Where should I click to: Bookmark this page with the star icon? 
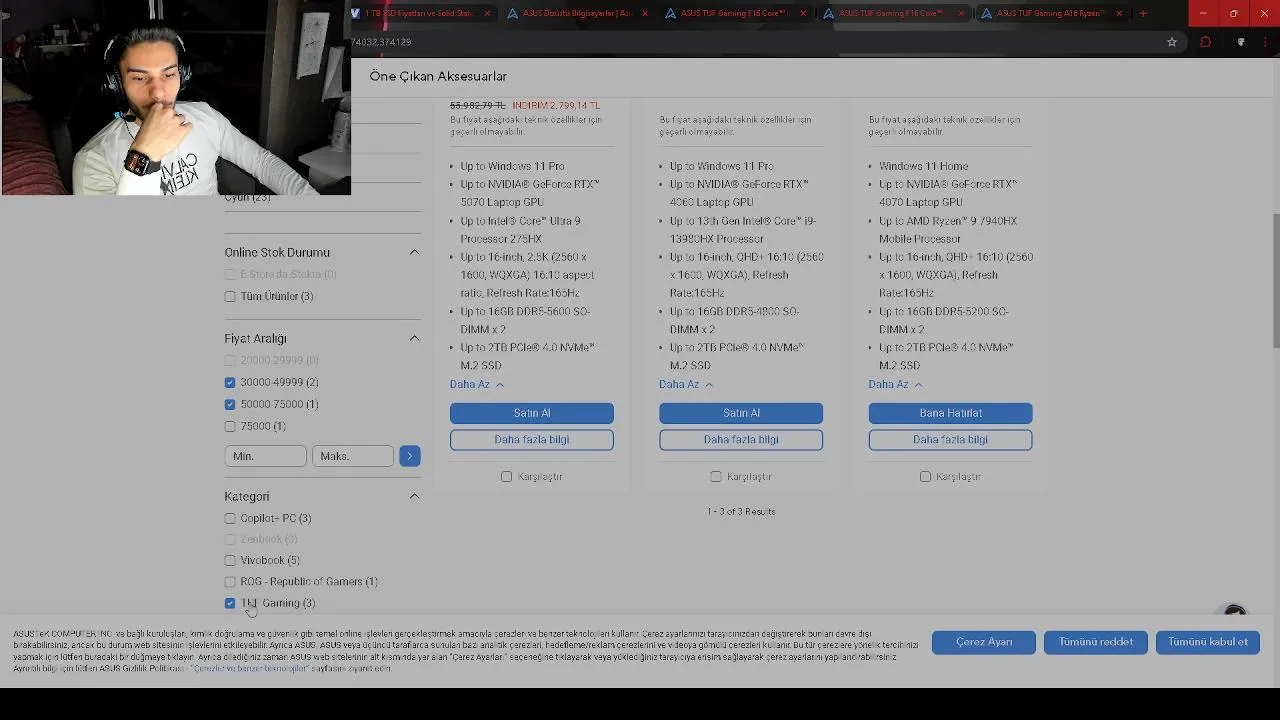(x=1172, y=42)
